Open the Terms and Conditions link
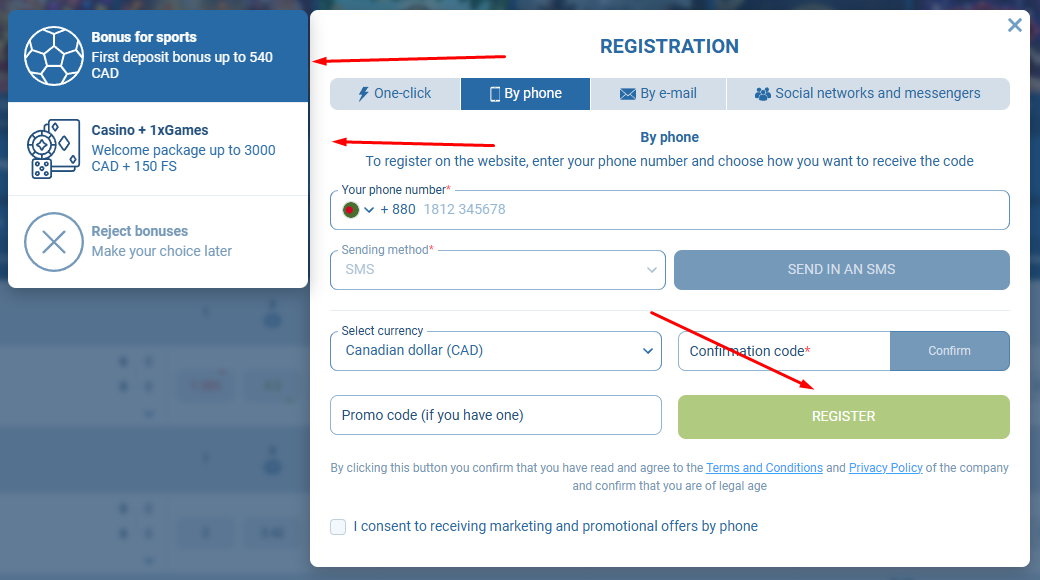The height and width of the screenshot is (580, 1040). 764,468
